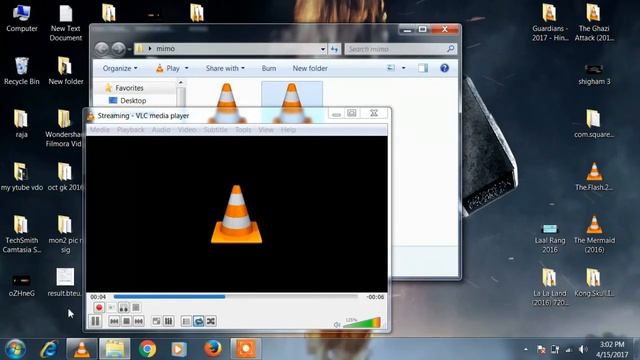Select Laal Rang 2016 desktop icon

550,239
